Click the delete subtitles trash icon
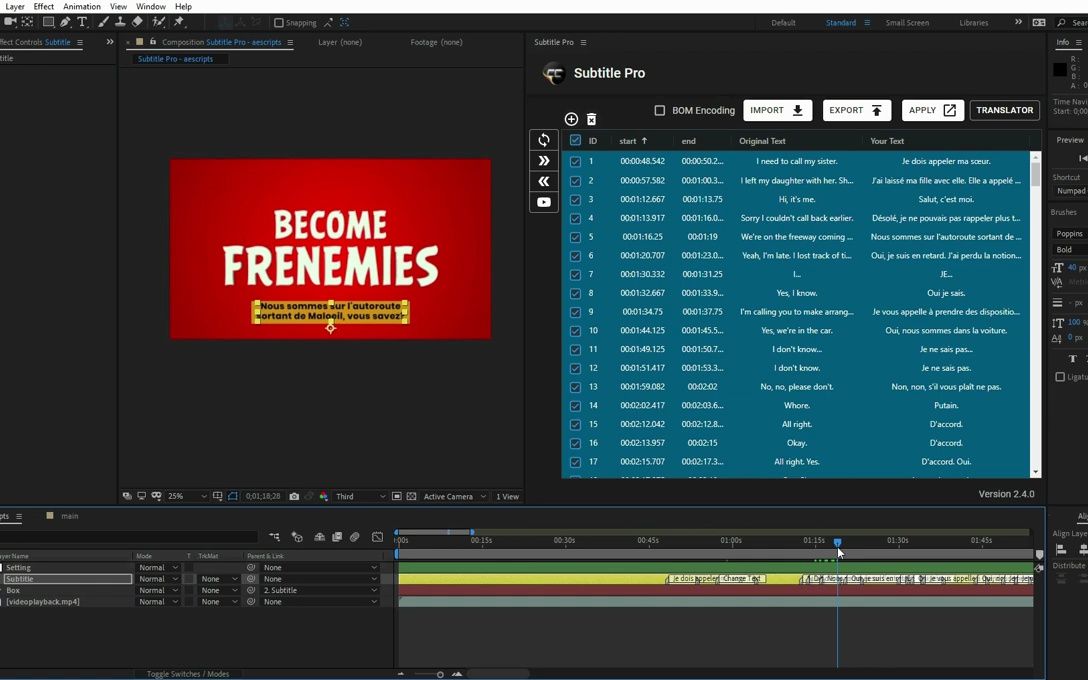1088x680 pixels. tap(592, 118)
